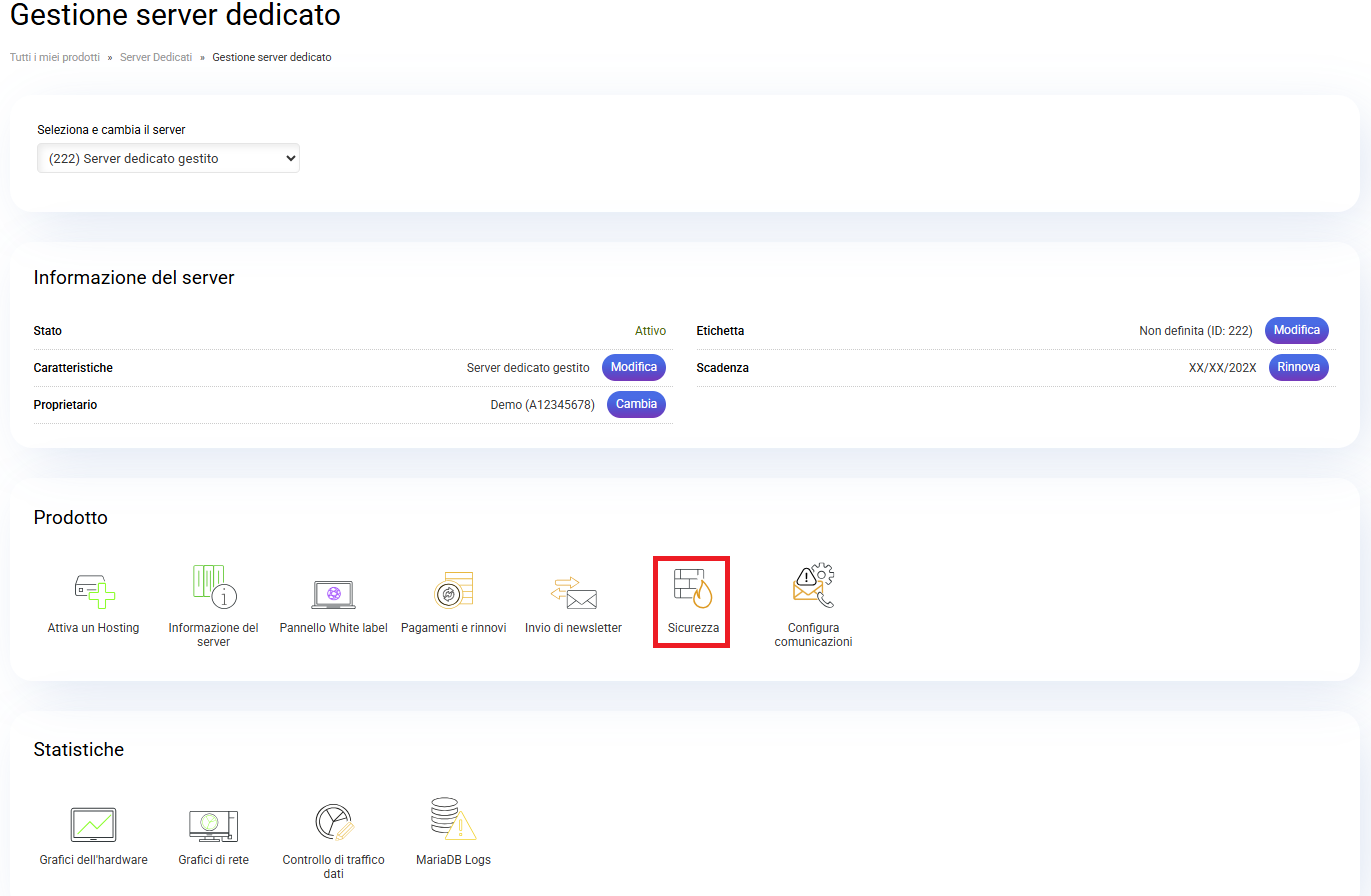This screenshot has height=896, width=1371.
Task: Open Configura comunicazioni icon
Action: (x=813, y=587)
